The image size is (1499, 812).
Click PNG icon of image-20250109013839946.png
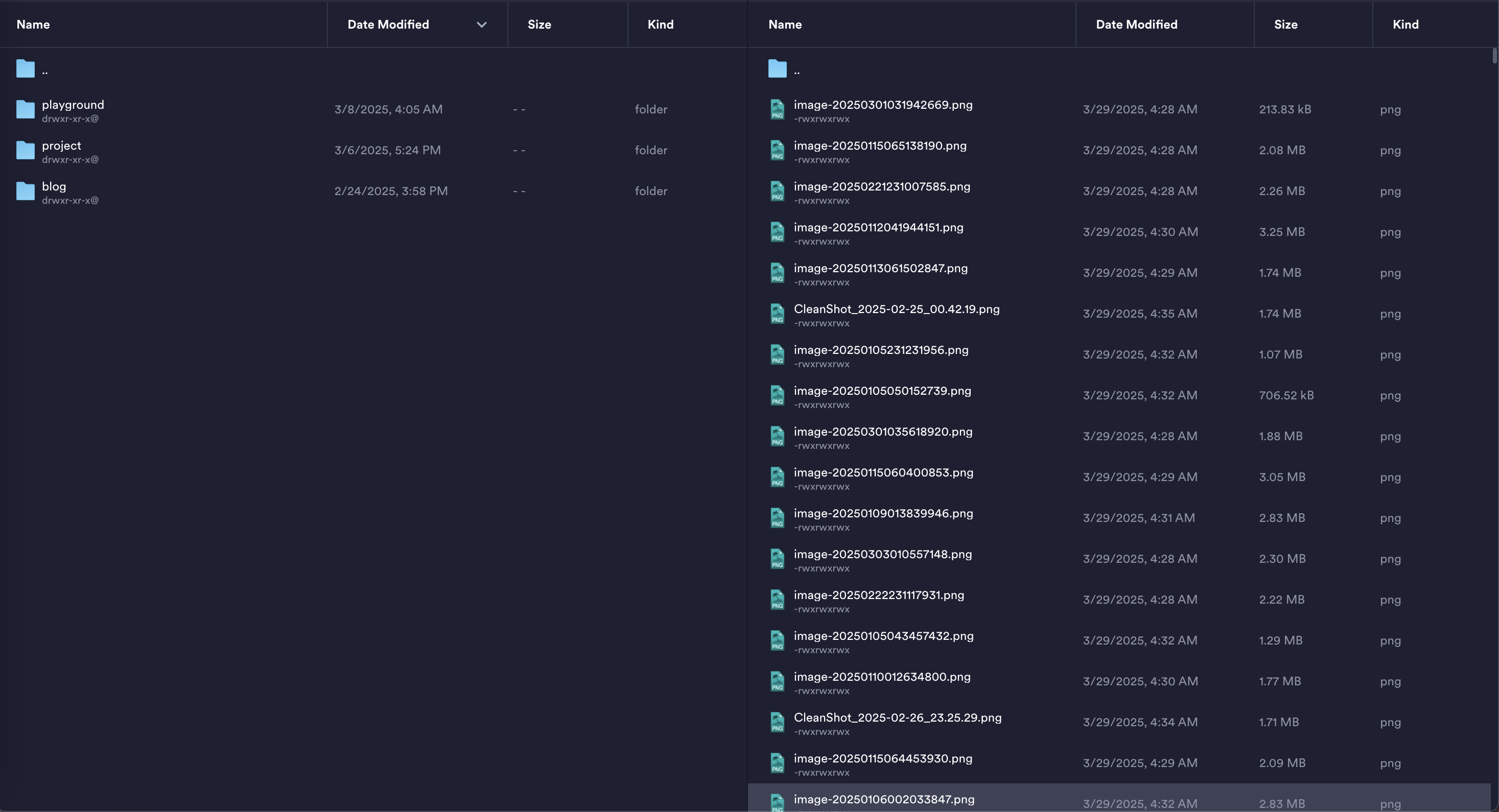[778, 518]
